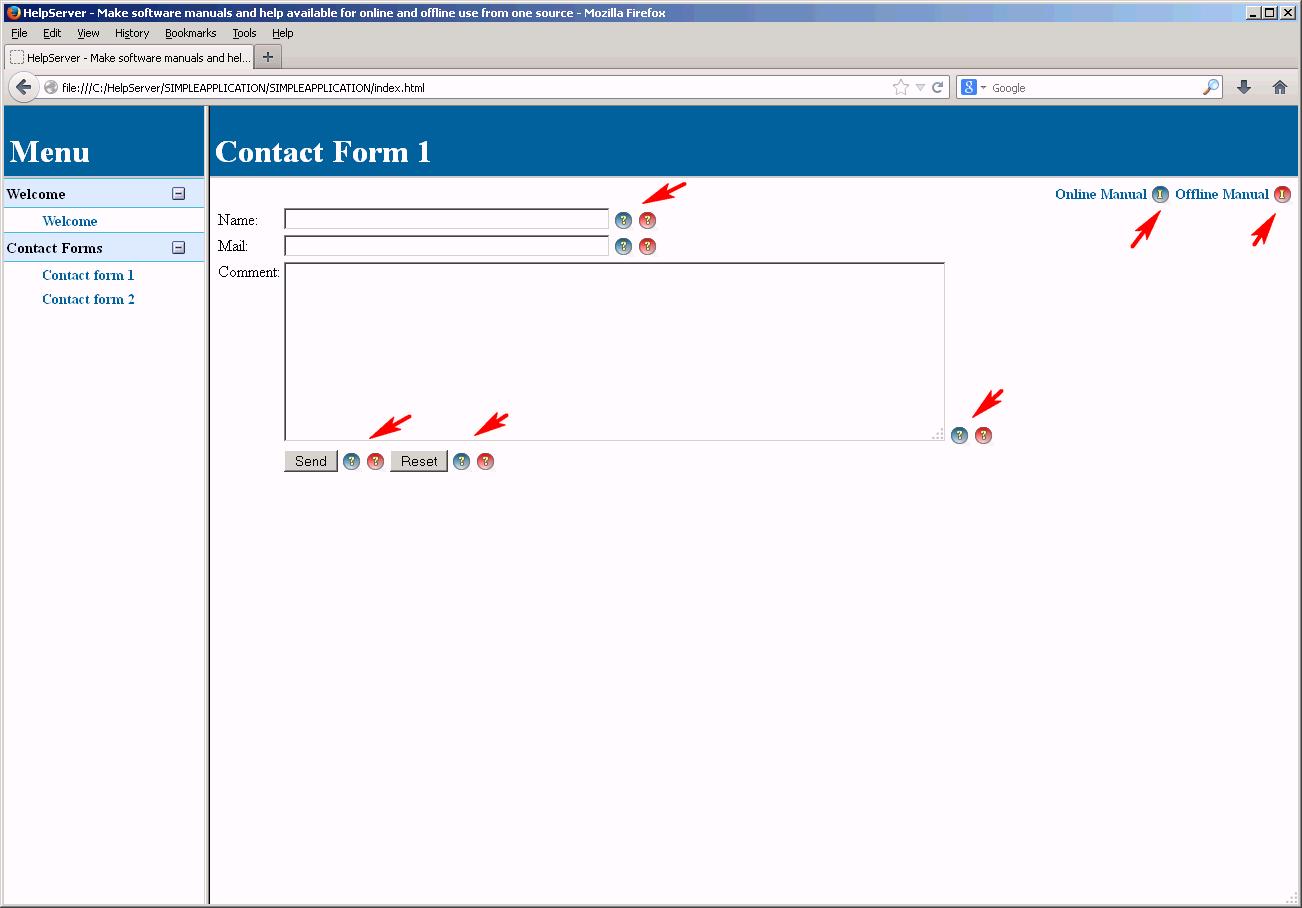Open the History menu
Viewport: 1302px width, 908px height.
point(131,32)
